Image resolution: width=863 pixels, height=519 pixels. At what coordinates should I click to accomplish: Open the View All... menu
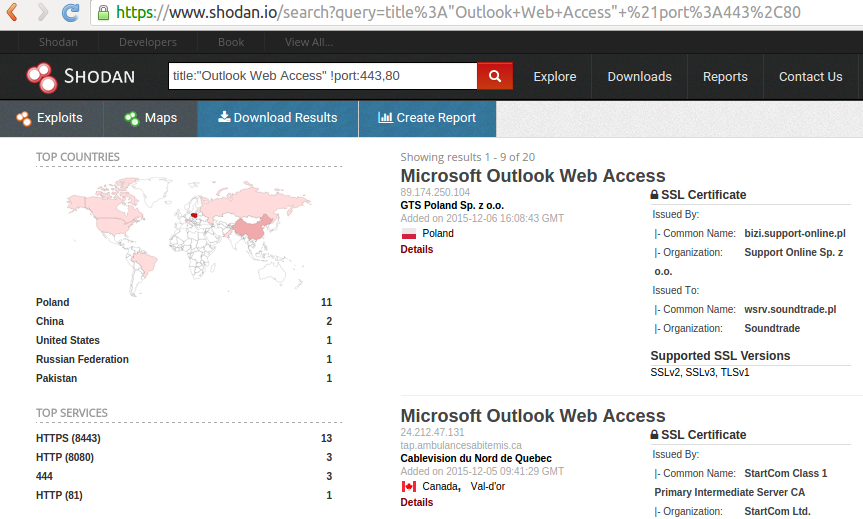coord(309,42)
